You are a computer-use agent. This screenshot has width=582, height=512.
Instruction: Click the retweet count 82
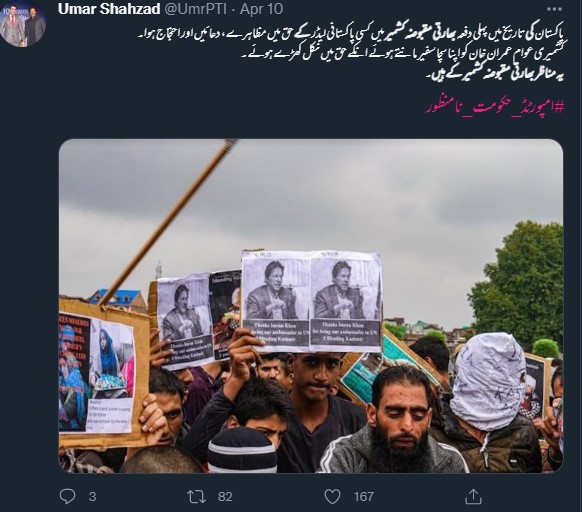point(225,497)
